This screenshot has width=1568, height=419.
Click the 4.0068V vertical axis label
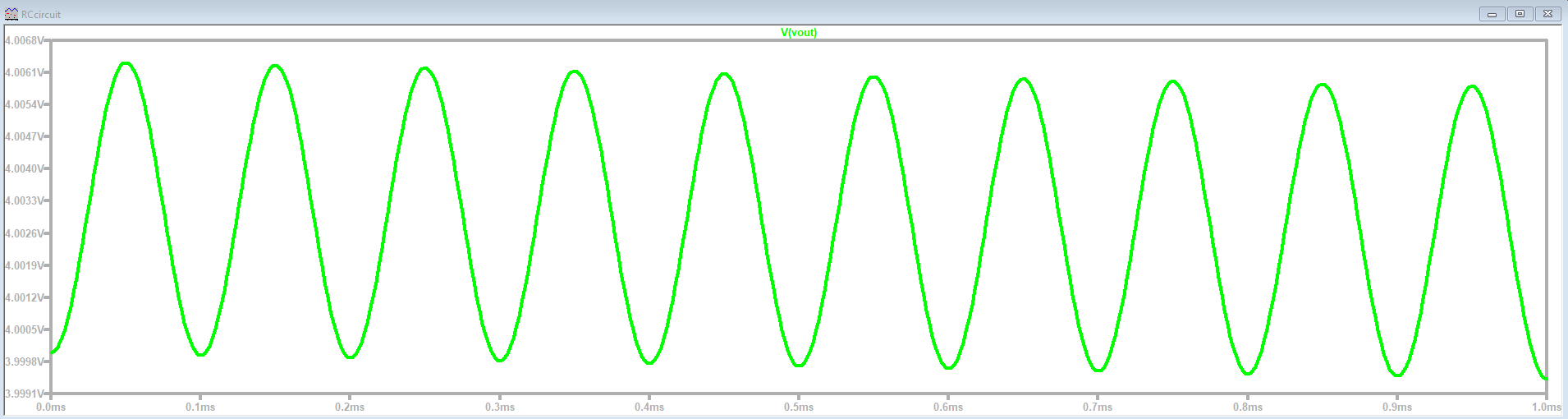pos(23,40)
